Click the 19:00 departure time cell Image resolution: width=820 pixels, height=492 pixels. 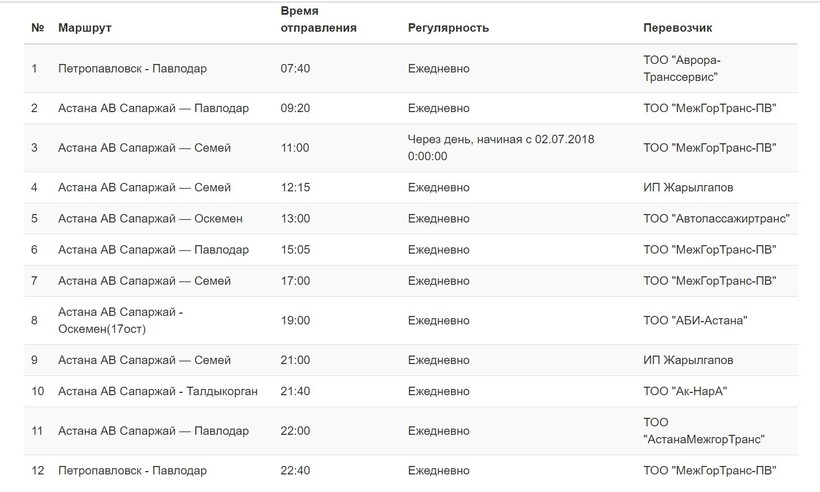click(x=296, y=320)
